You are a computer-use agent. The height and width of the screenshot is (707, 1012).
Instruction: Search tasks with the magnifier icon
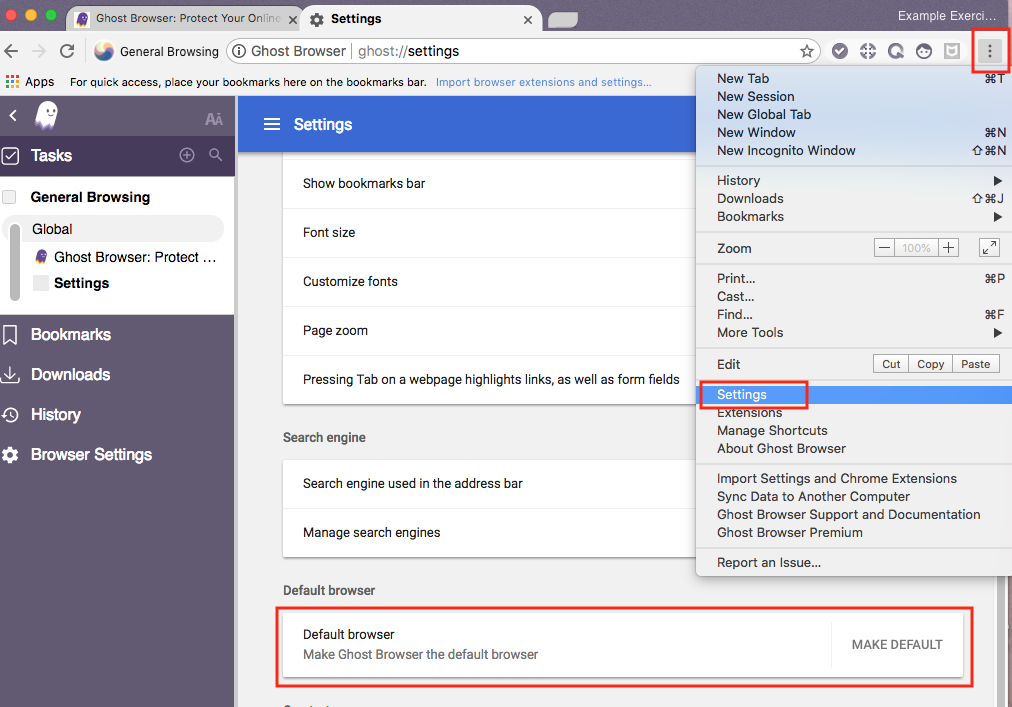pos(216,155)
